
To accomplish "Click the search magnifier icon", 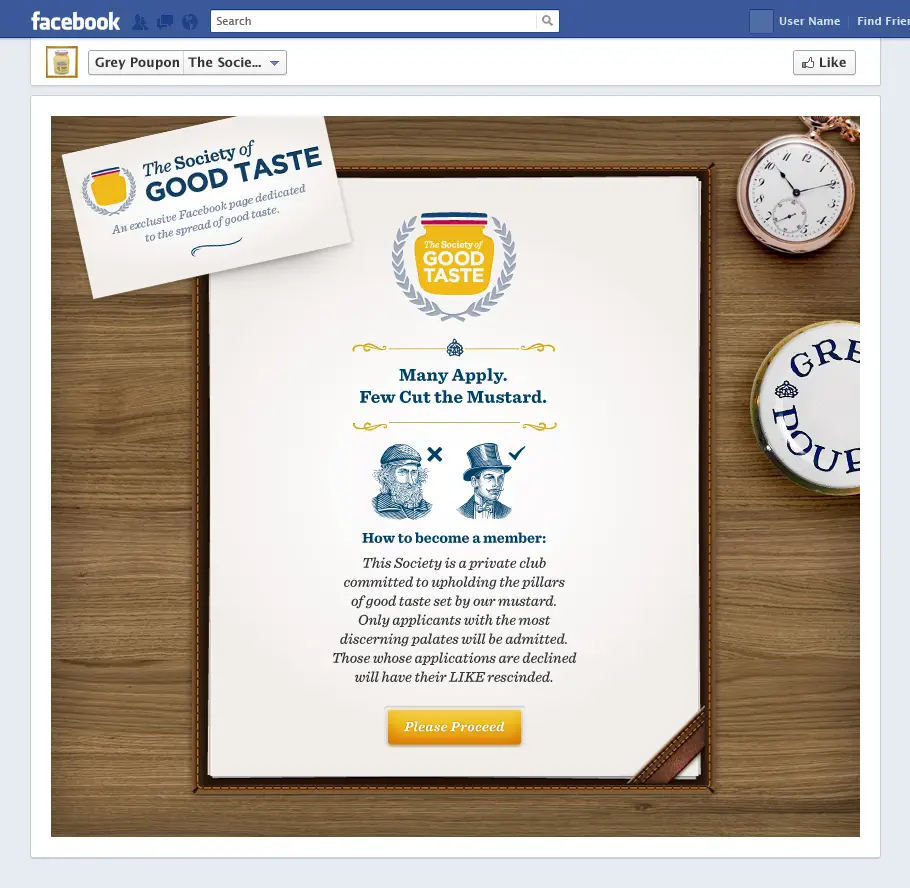I will click(547, 21).
